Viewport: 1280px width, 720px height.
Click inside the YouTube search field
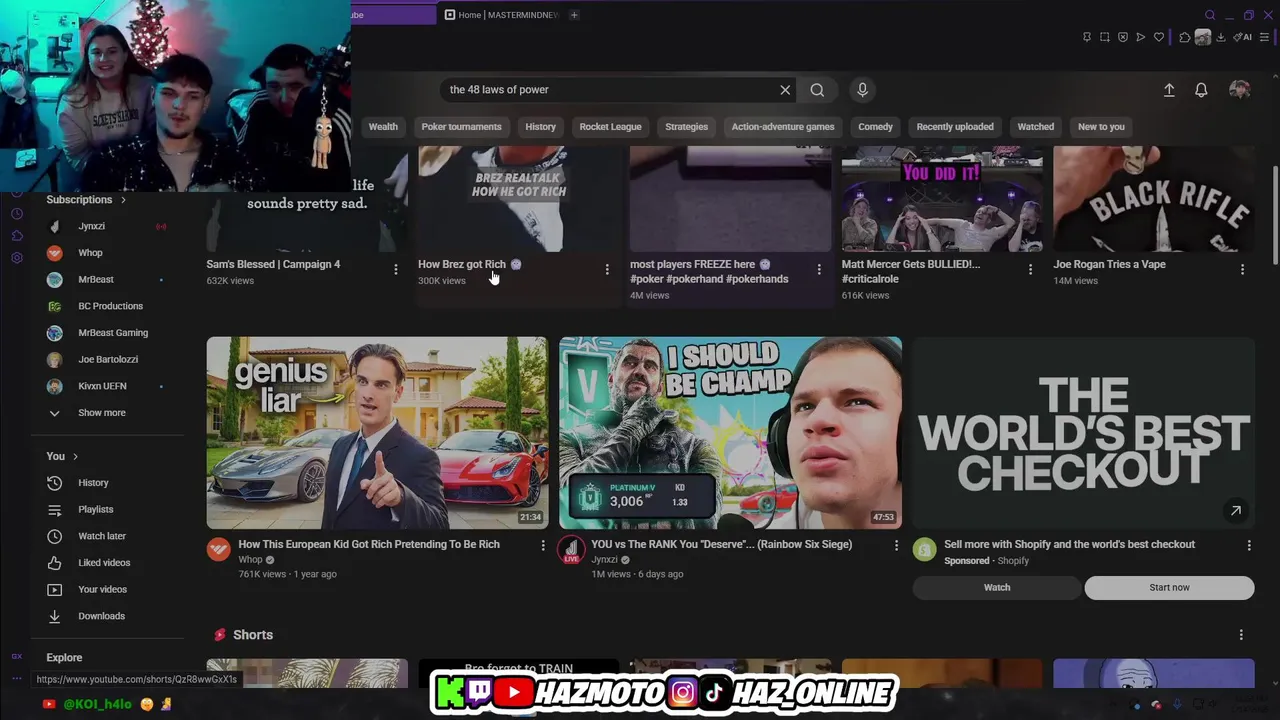tap(610, 90)
